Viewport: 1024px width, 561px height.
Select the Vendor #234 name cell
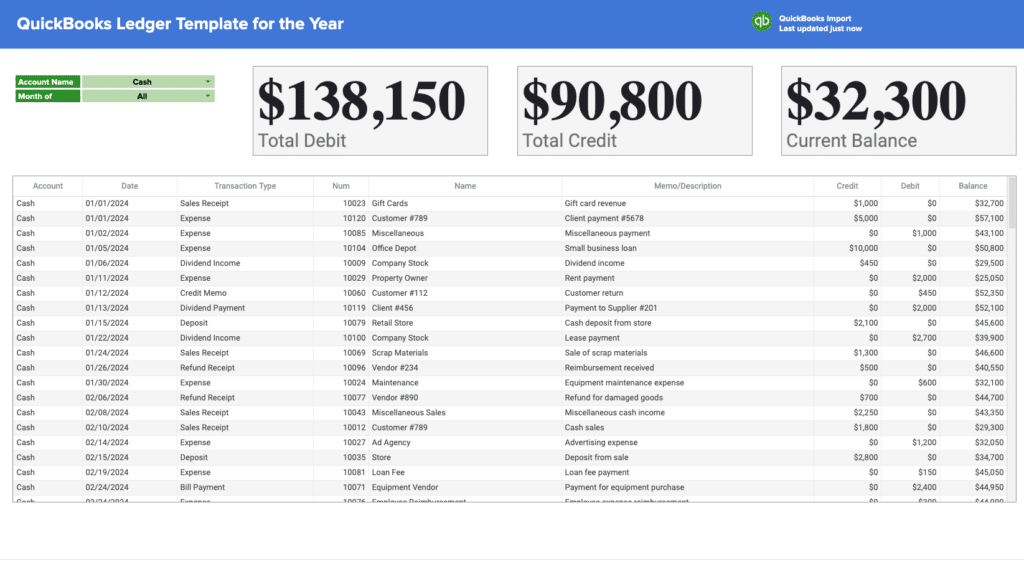[x=465, y=368]
